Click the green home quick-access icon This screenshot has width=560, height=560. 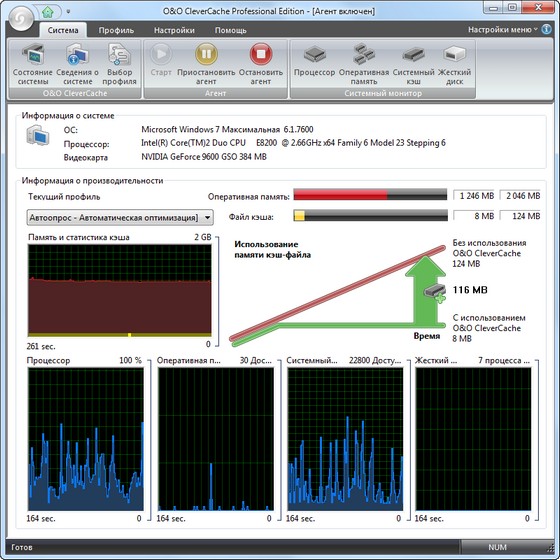tap(48, 12)
